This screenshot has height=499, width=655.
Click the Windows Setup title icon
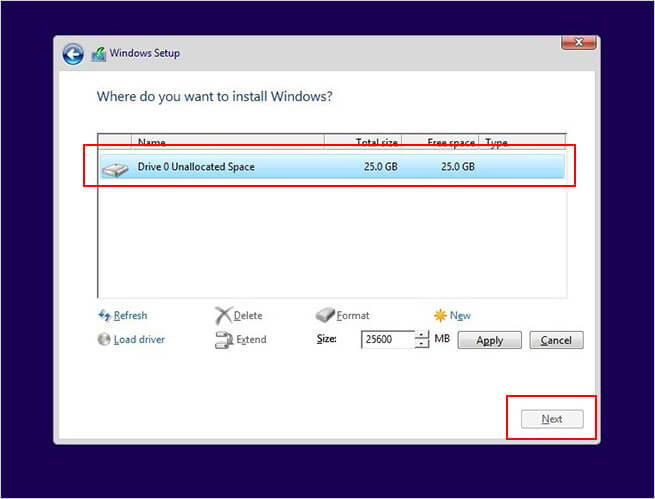tap(99, 54)
